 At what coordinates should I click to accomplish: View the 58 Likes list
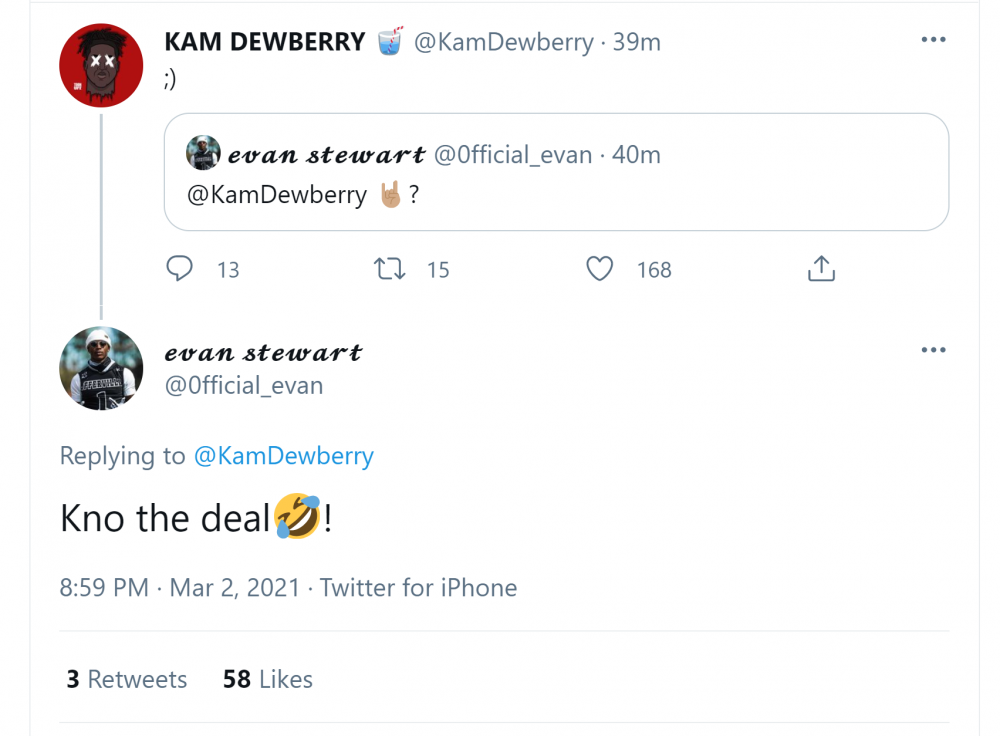pos(268,679)
